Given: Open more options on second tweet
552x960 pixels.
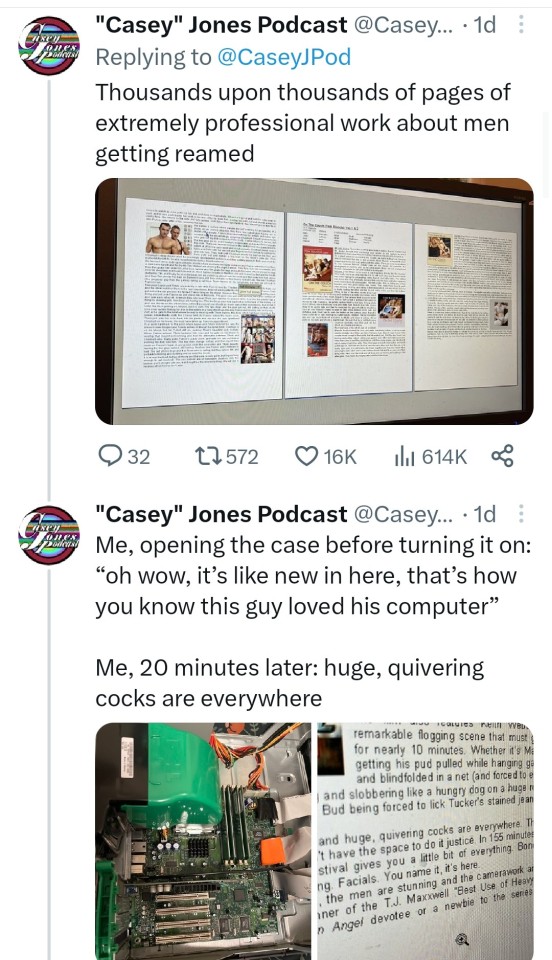Looking at the screenshot, I should (x=521, y=513).
